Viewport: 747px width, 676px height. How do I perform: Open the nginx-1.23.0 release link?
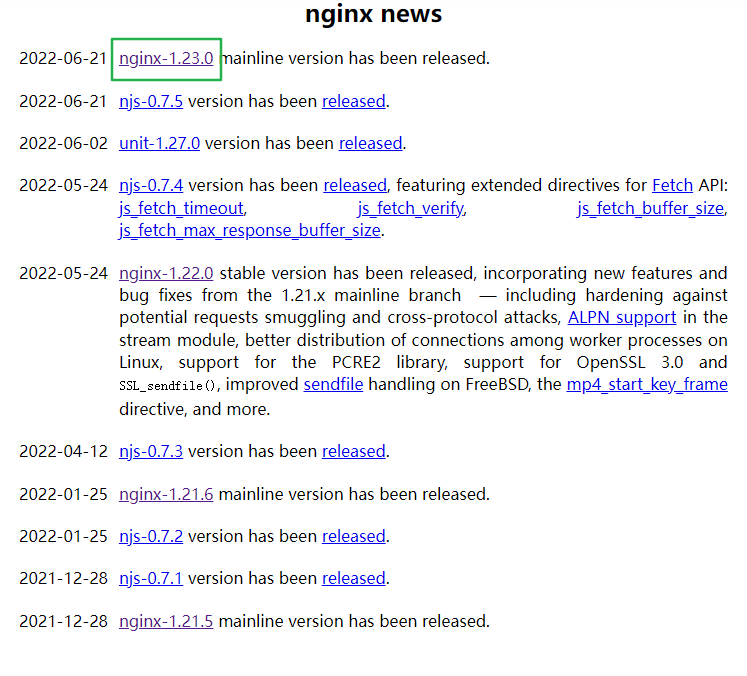166,59
